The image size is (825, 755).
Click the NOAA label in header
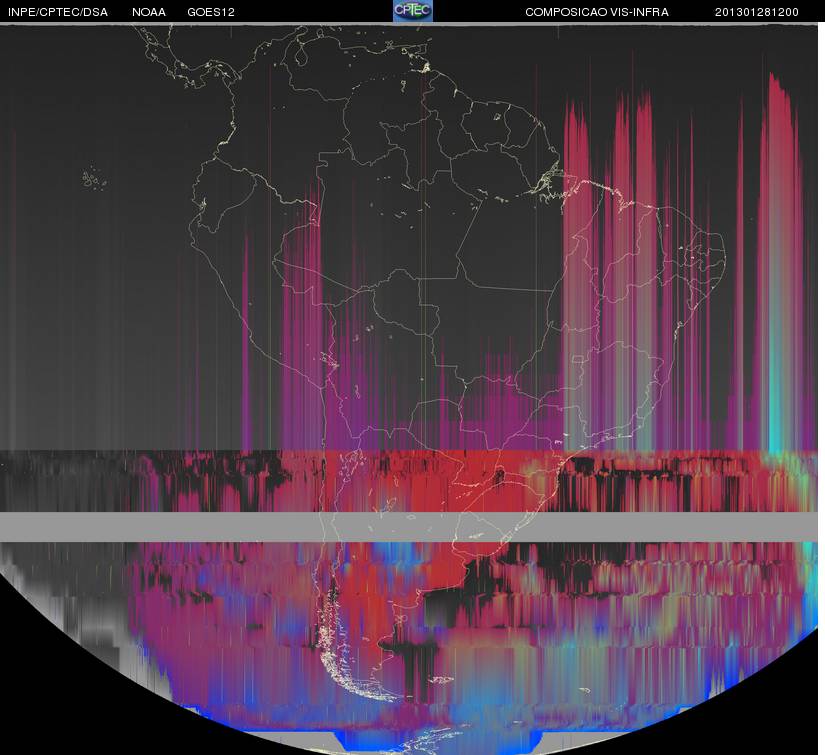tap(149, 12)
